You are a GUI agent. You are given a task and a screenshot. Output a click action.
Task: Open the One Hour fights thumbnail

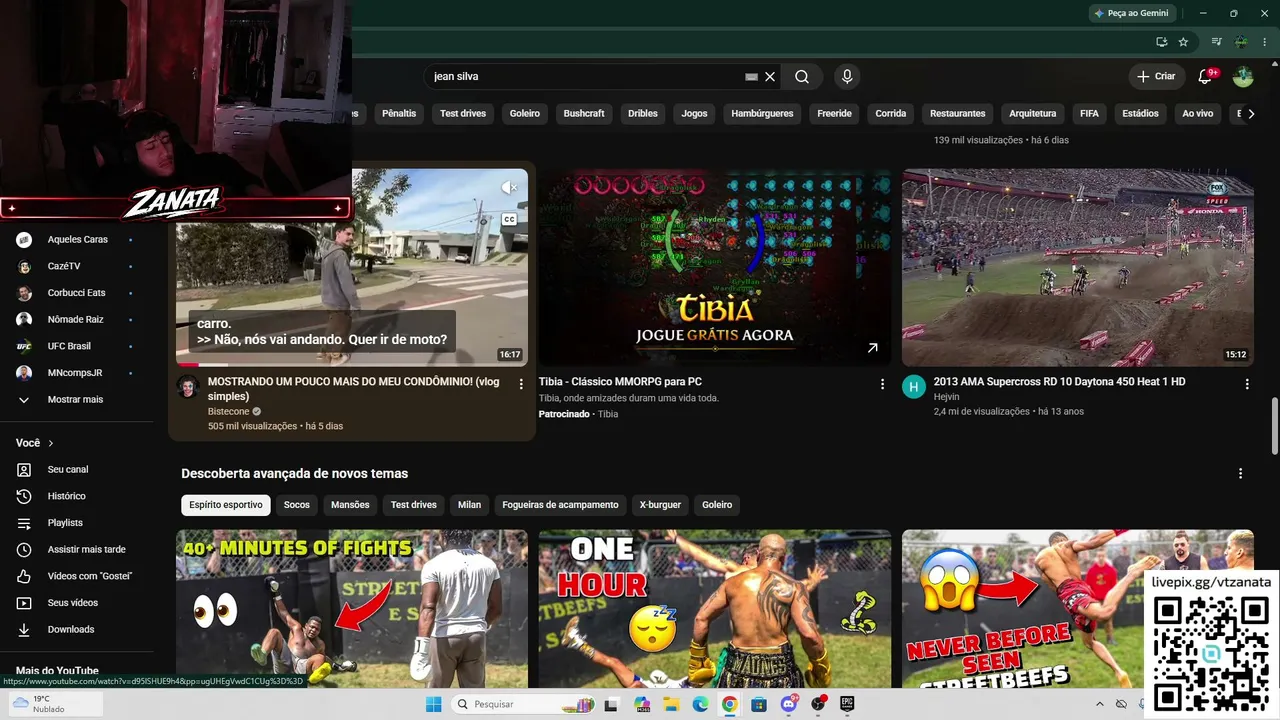click(x=714, y=609)
